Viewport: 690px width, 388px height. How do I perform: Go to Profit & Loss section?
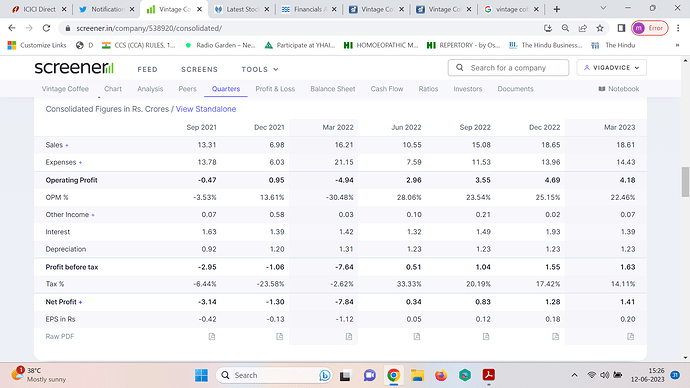click(275, 89)
